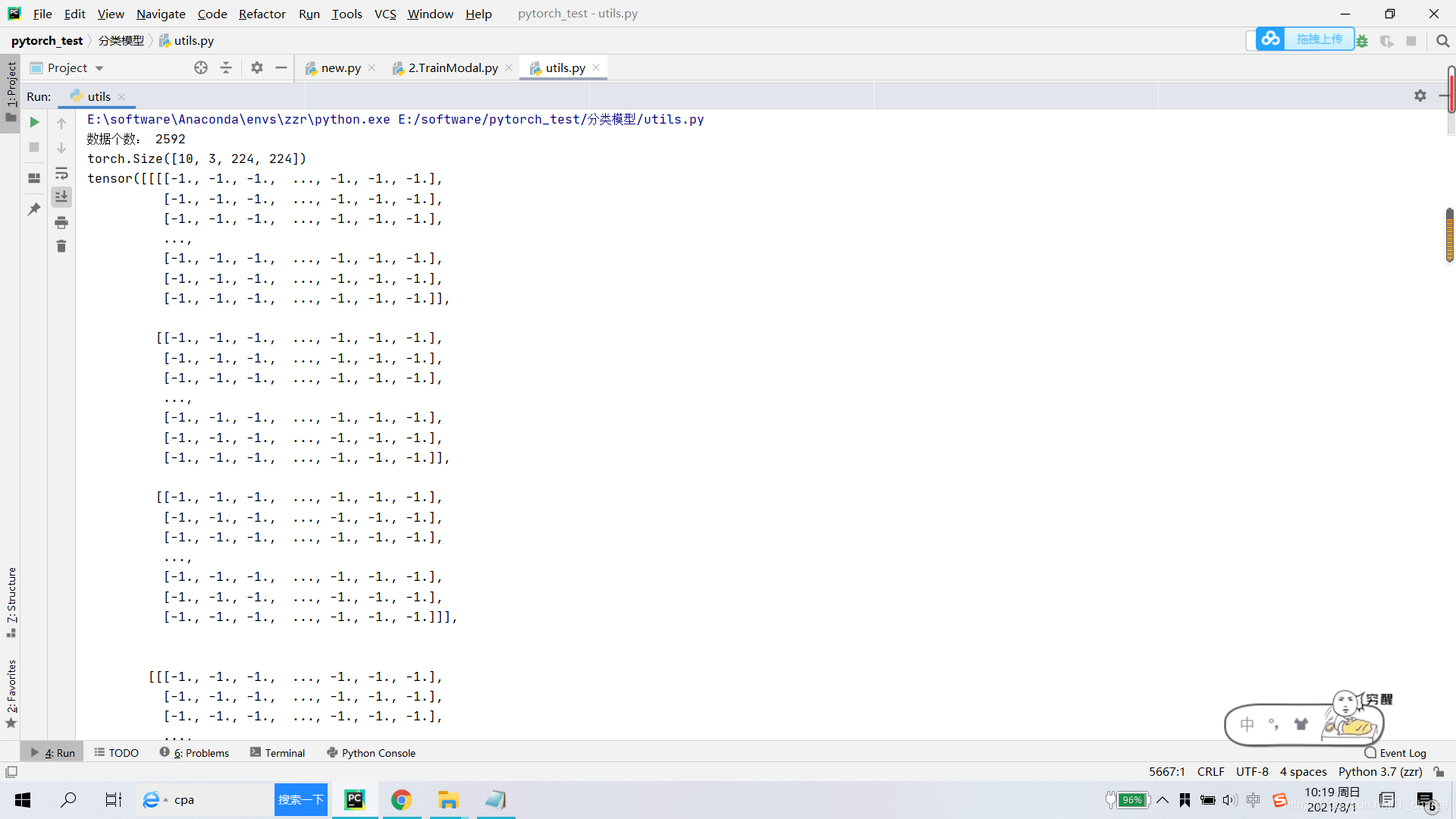The height and width of the screenshot is (819, 1456).
Task: Rerun utils with the green play icon
Action: pos(34,122)
